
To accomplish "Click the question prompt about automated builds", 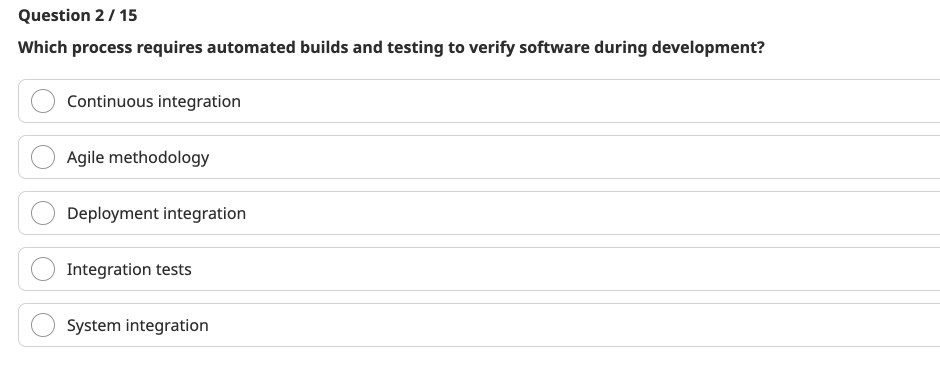I will 391,47.
